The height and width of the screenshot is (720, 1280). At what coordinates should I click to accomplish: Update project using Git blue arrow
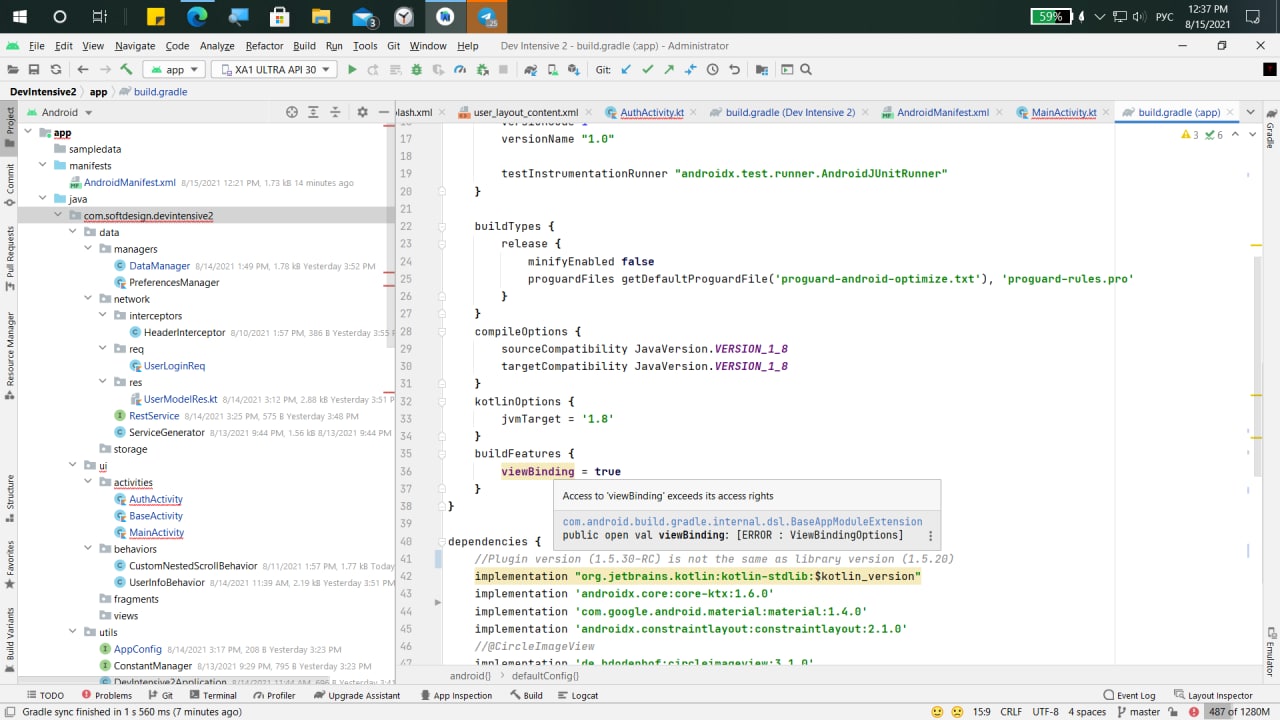click(626, 70)
